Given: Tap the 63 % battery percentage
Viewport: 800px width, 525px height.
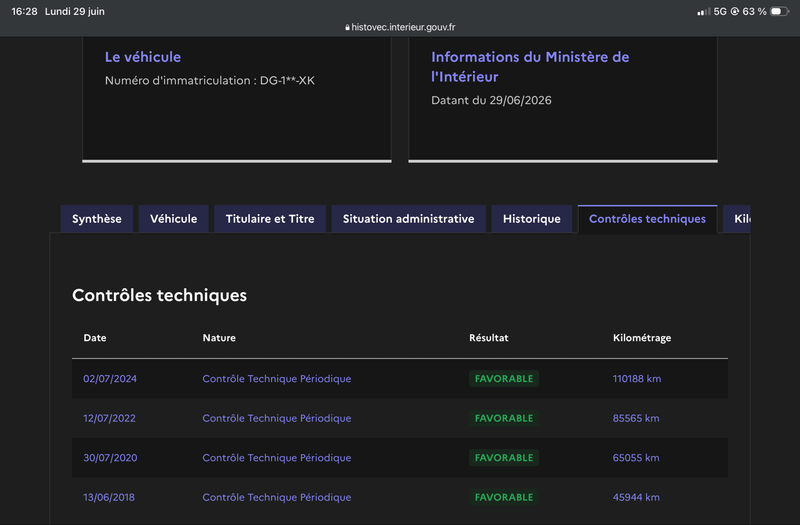Looking at the screenshot, I should [x=755, y=11].
